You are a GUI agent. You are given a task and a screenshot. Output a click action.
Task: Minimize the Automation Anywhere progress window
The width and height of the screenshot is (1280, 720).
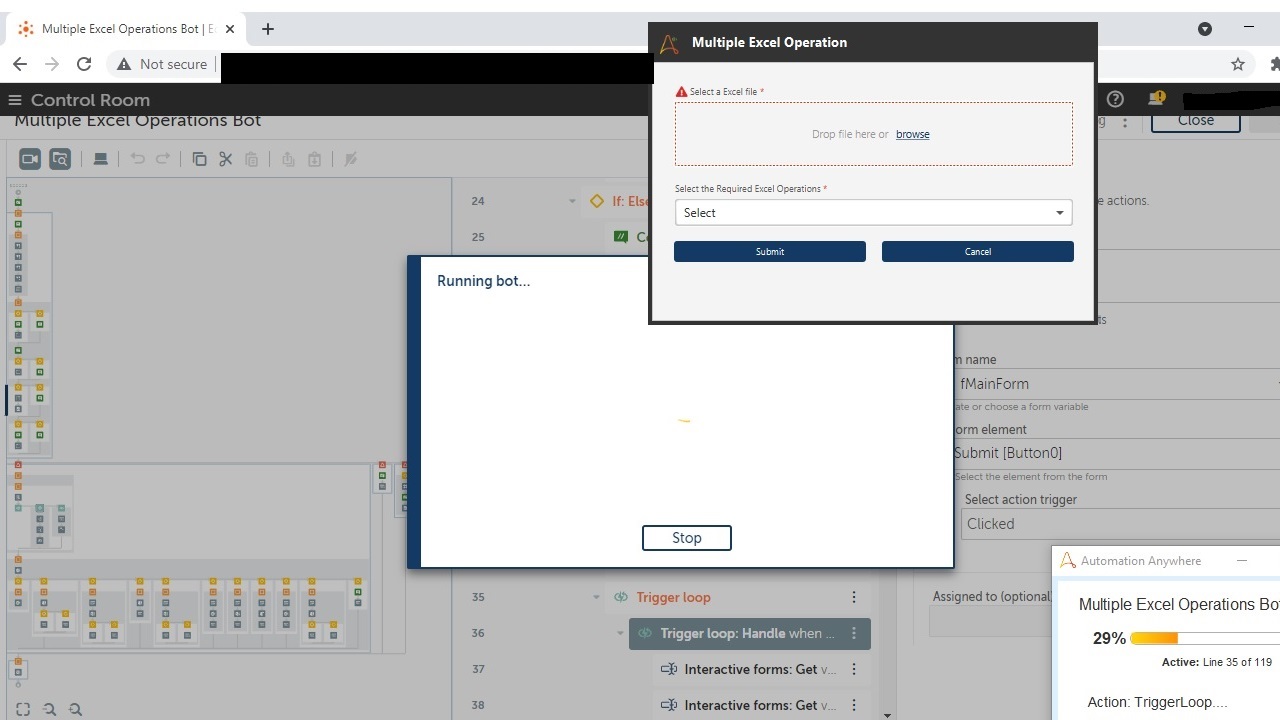coord(1242,561)
